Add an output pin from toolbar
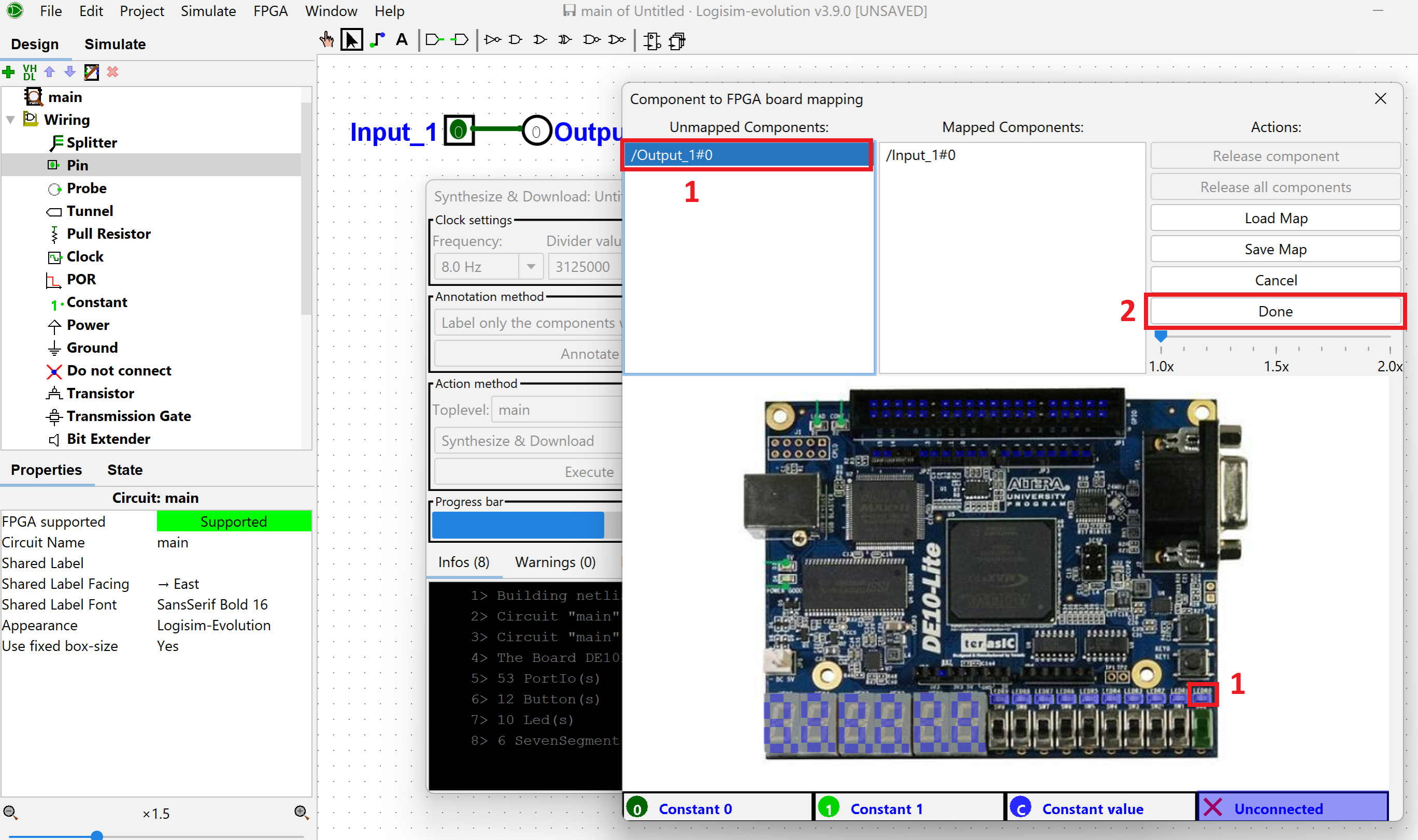1418x840 pixels. (459, 40)
